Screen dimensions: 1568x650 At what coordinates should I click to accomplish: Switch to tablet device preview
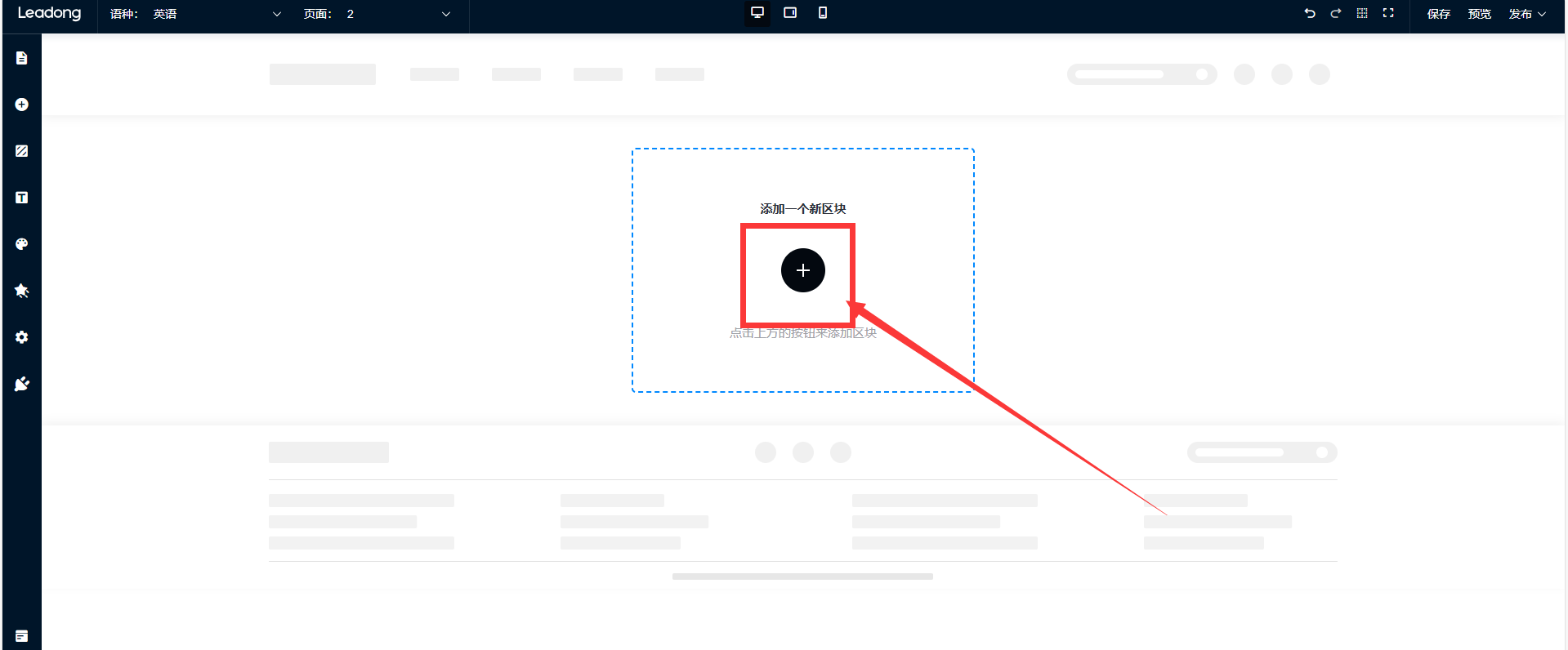tap(790, 13)
